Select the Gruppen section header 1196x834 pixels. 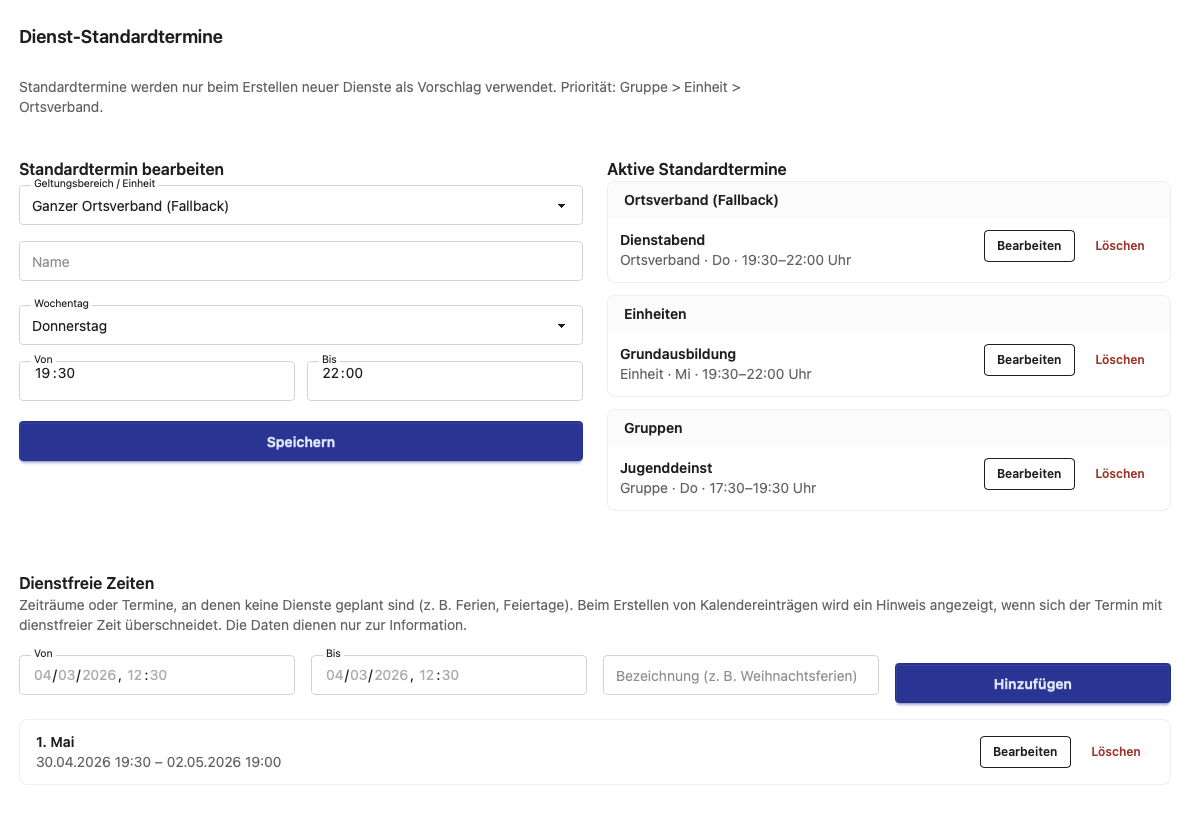pos(653,428)
